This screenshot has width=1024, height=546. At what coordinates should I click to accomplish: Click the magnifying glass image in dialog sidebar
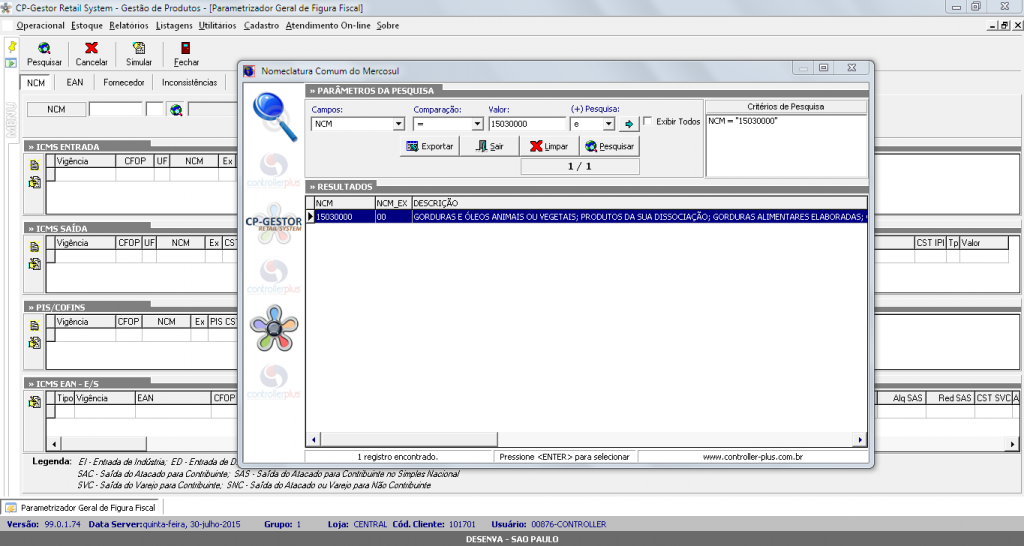click(x=275, y=116)
